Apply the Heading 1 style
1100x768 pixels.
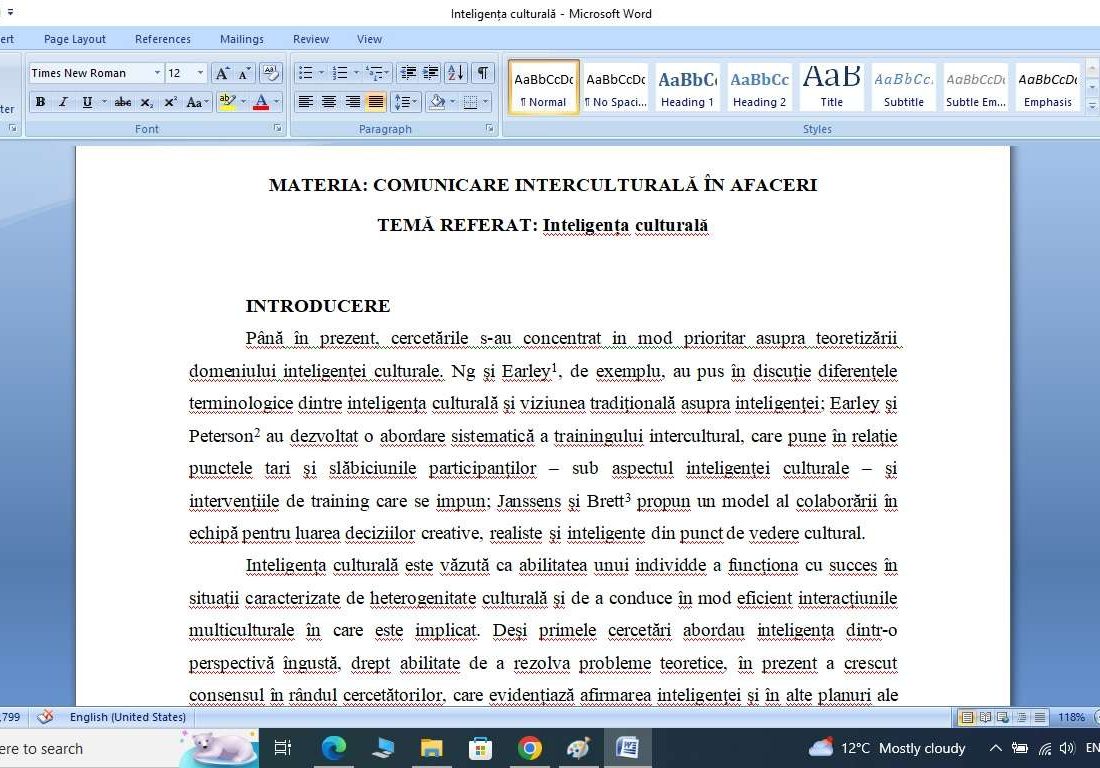[x=687, y=86]
